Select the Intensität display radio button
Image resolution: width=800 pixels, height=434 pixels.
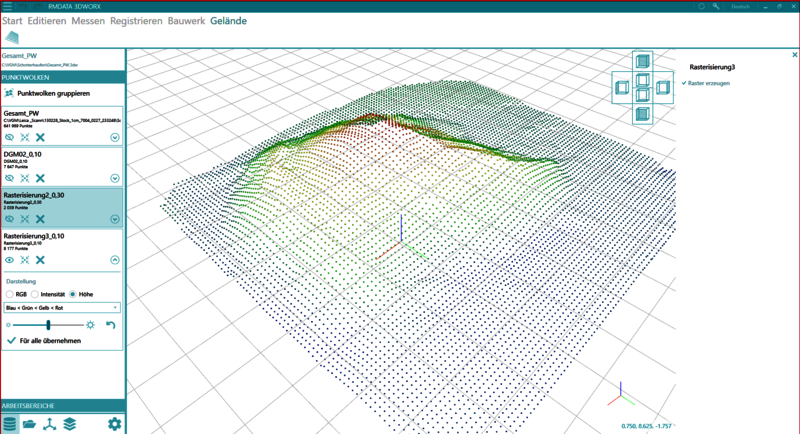click(35, 294)
